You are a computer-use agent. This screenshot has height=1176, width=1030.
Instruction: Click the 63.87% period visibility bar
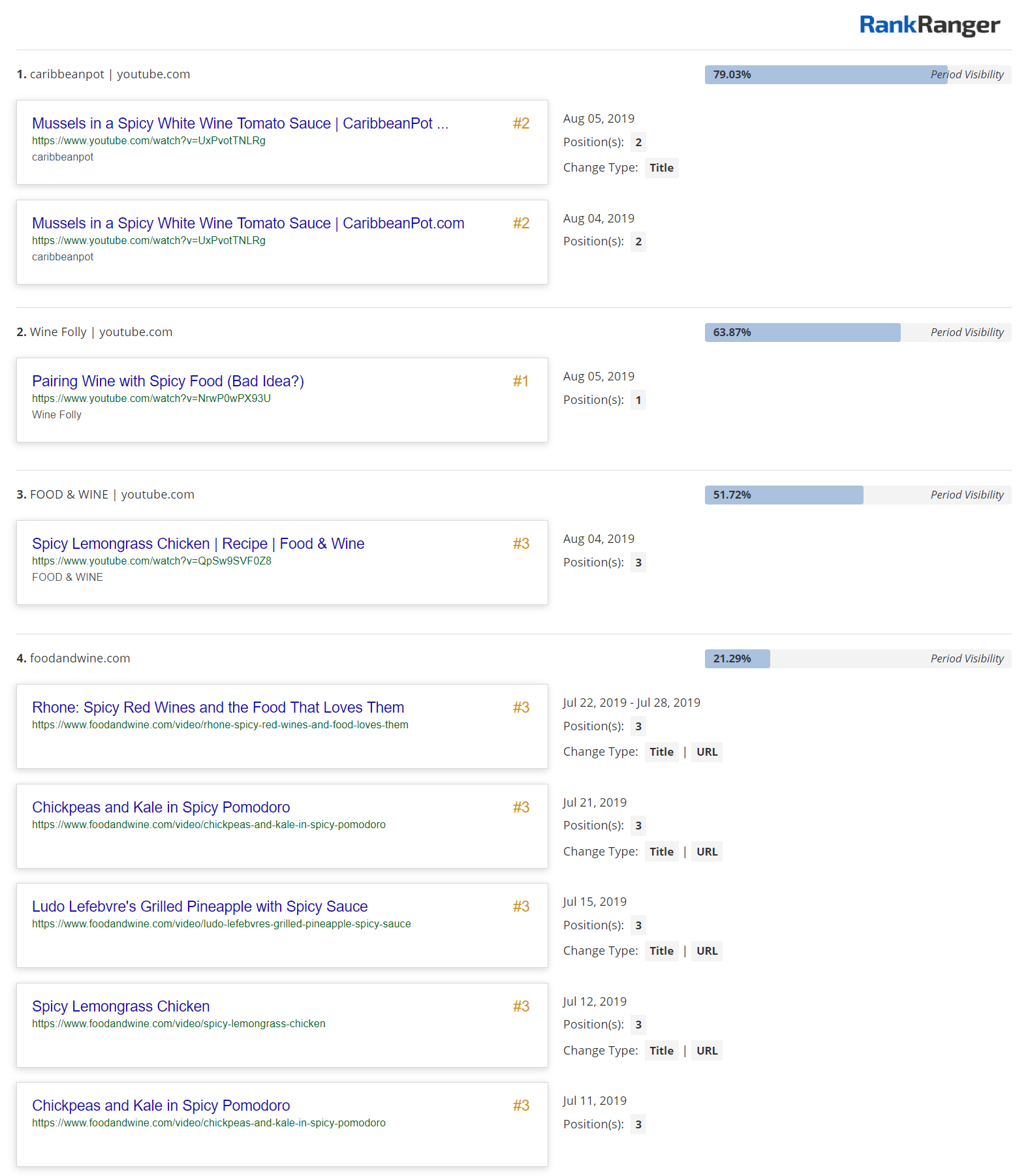[x=802, y=332]
